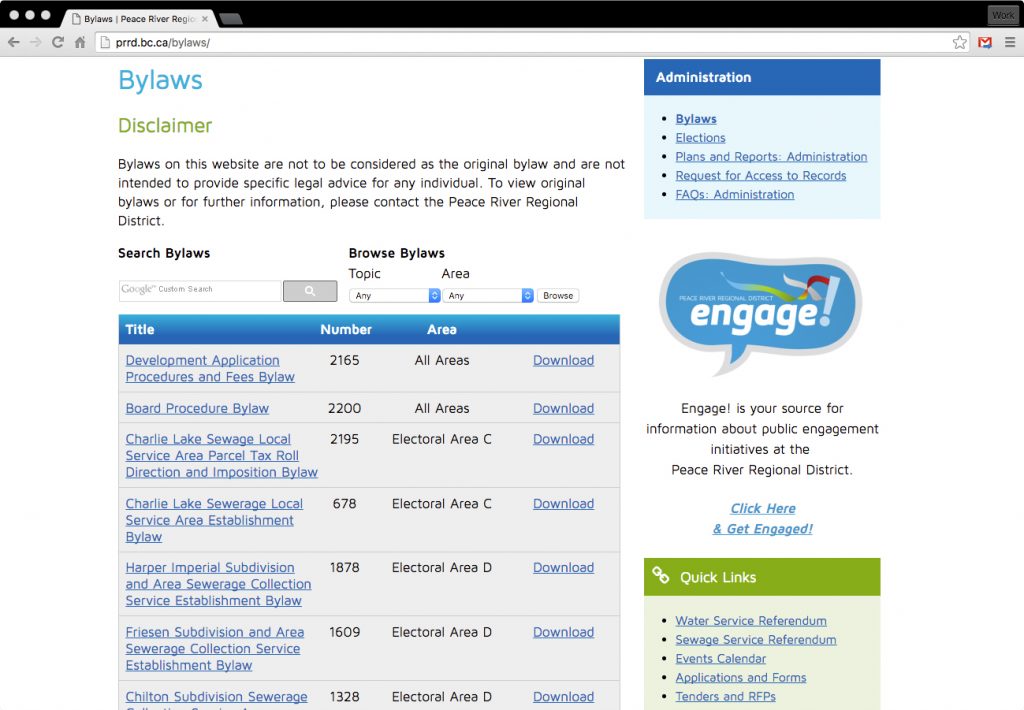
Task: Open the Friesen Subdivision sewerage bylaw link
Action: point(215,649)
